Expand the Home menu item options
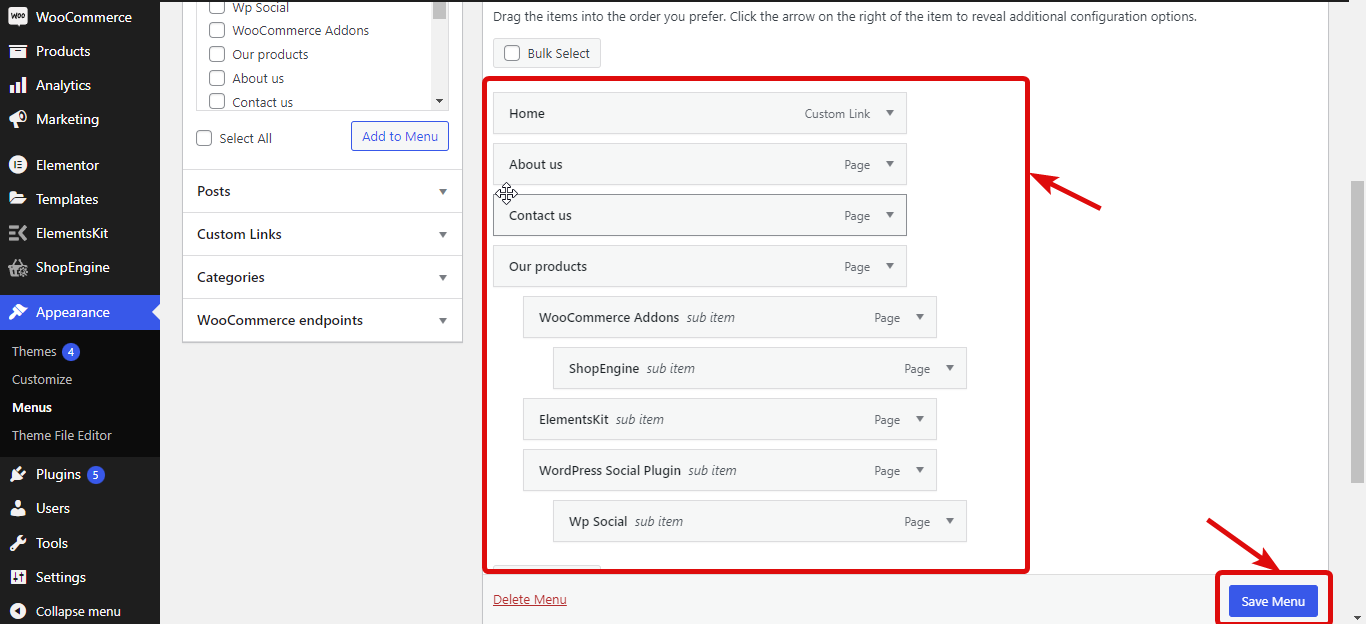Screen dimensions: 1366x624 point(890,113)
